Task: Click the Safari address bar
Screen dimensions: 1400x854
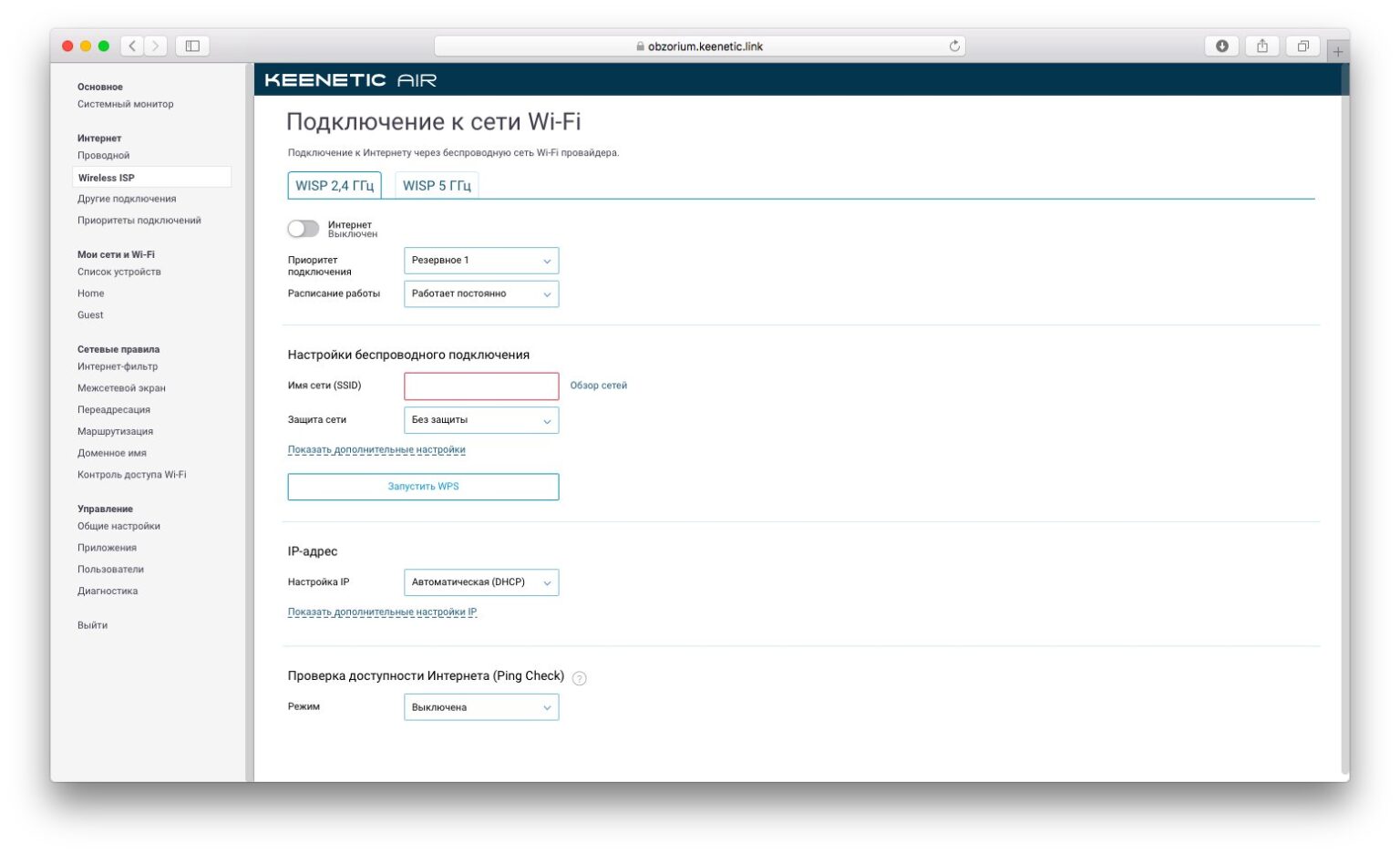Action: point(699,46)
